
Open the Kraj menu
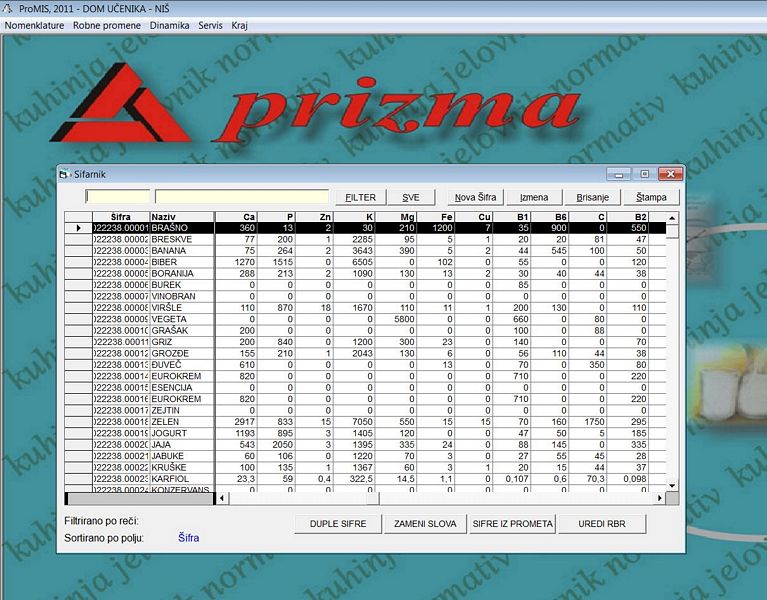point(239,25)
